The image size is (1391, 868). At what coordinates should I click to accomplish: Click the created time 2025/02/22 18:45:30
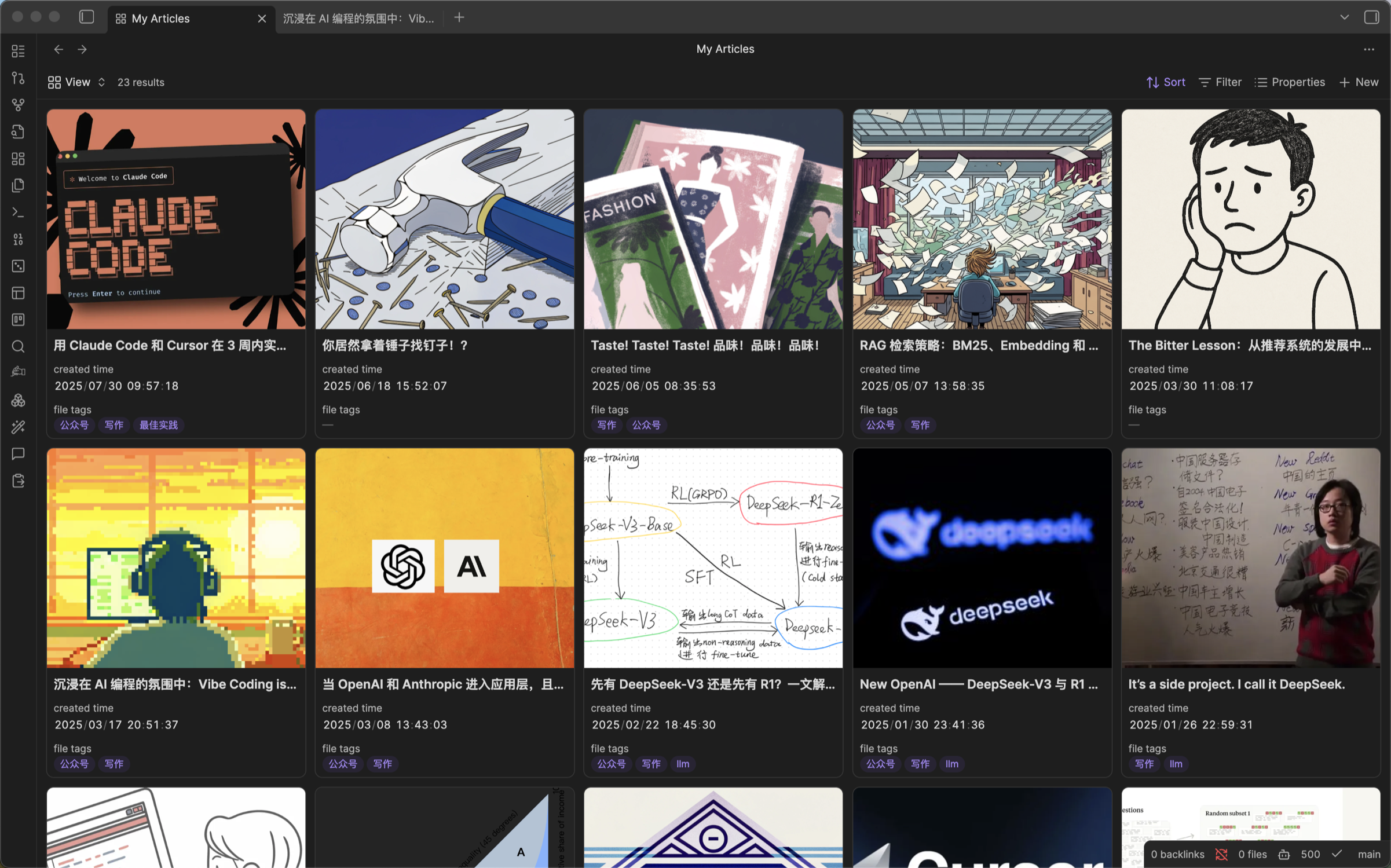[x=653, y=724]
